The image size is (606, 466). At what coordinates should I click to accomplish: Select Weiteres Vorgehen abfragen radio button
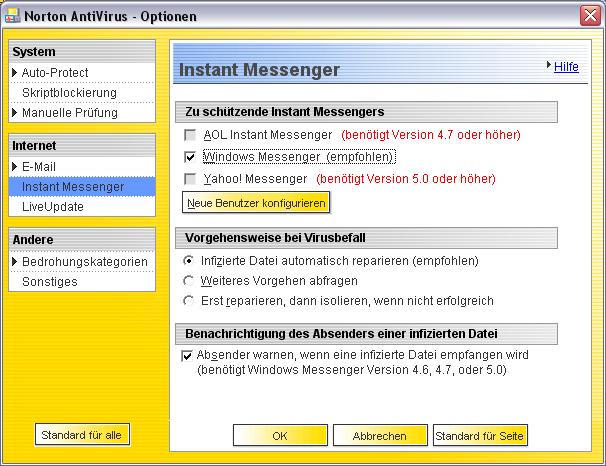click(188, 281)
